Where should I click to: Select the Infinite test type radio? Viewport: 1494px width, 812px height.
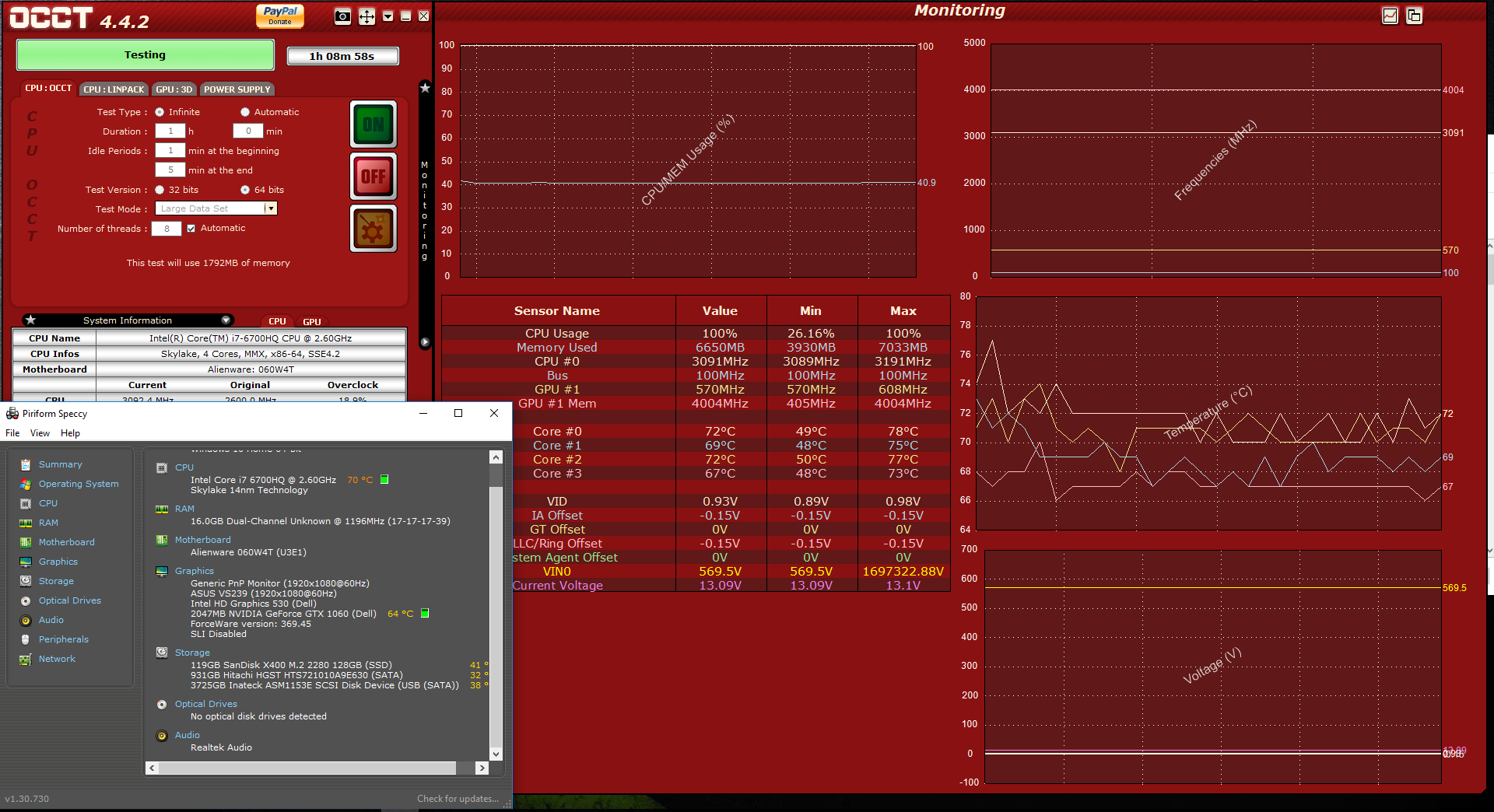click(160, 112)
